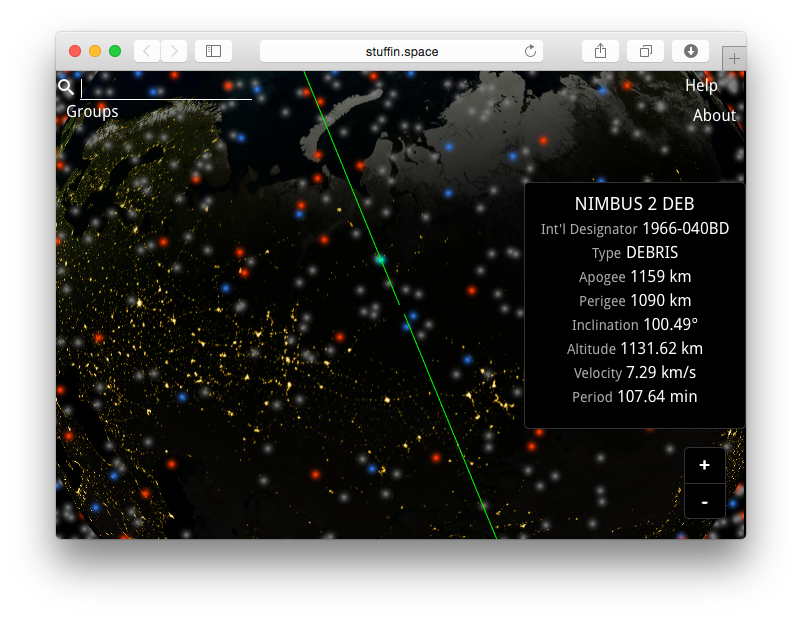
Task: Minimize the Safari window
Action: coord(95,51)
